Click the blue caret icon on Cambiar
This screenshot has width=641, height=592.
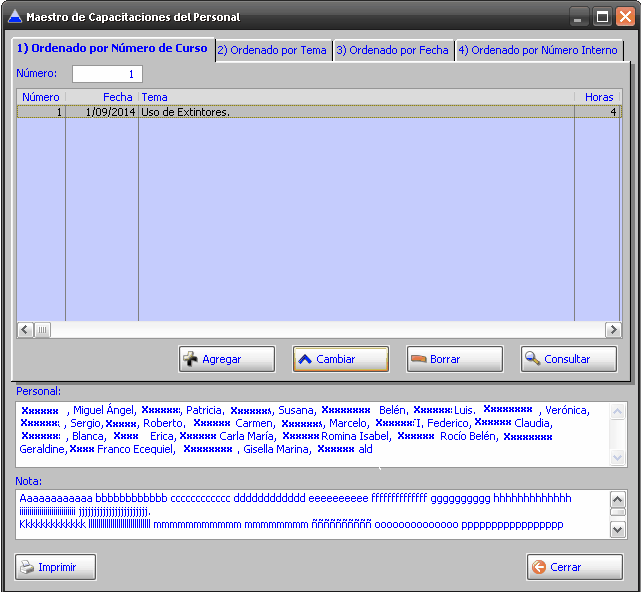(305, 359)
